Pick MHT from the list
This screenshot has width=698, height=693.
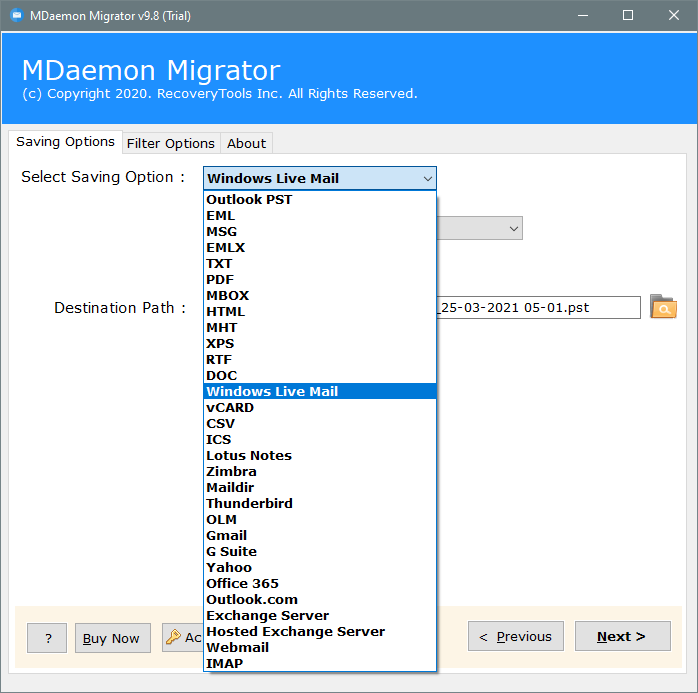[320, 328]
